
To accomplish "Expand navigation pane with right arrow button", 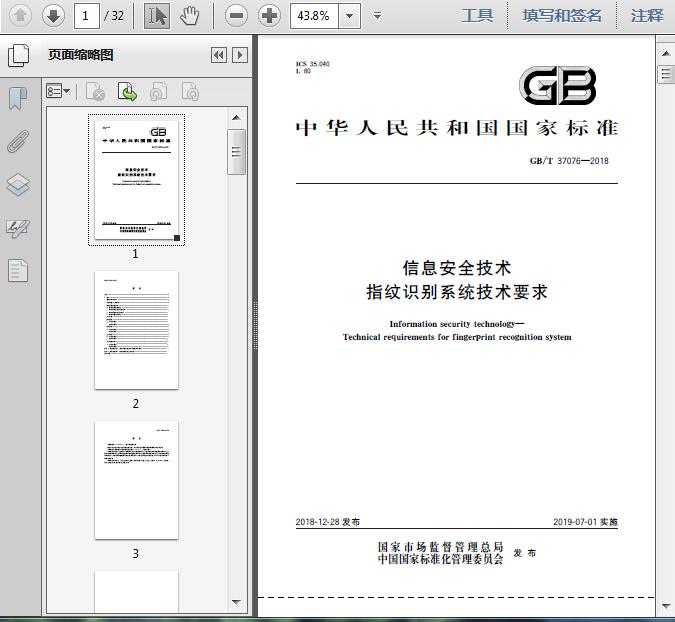I will 240,55.
